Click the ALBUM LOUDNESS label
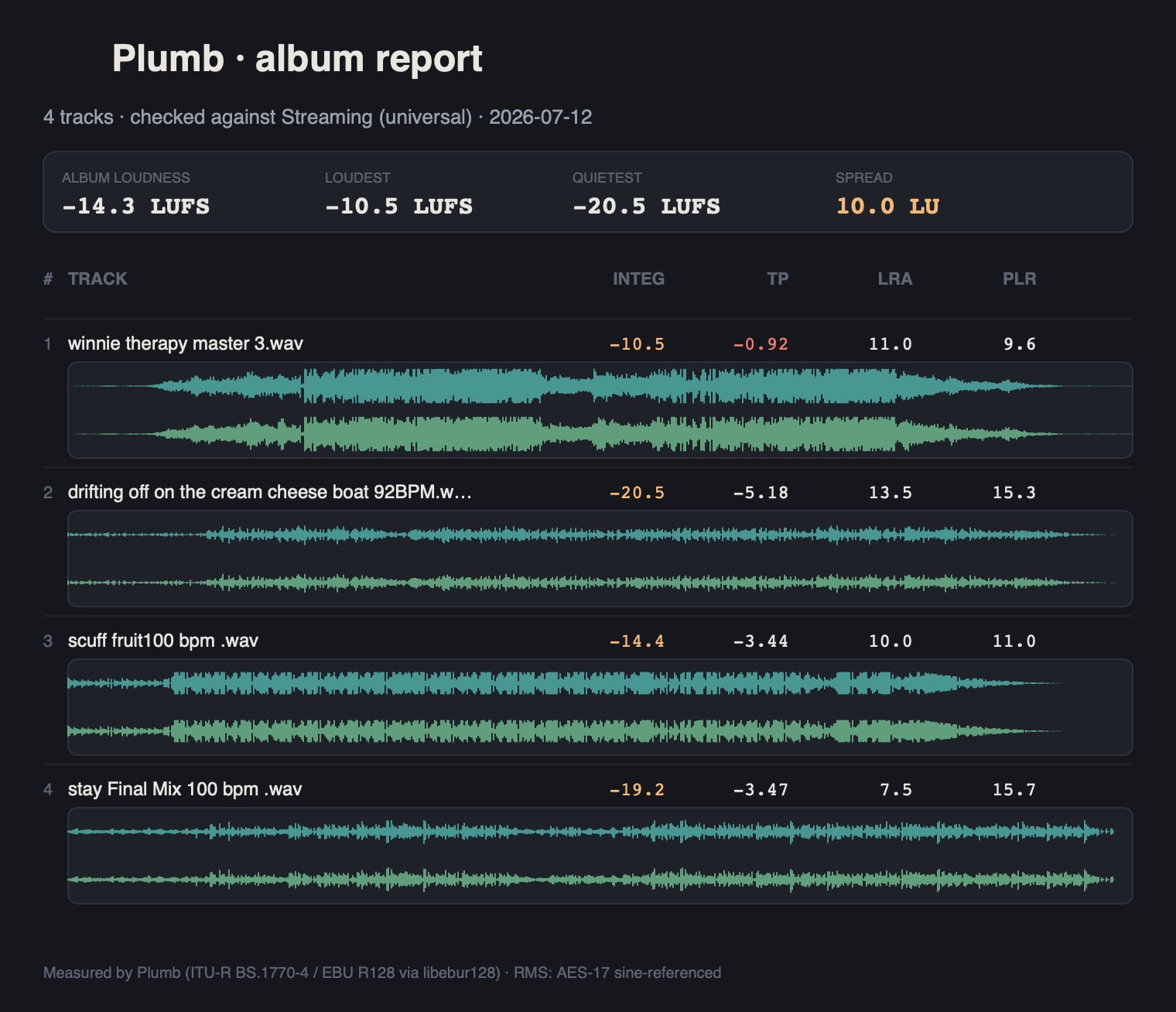The height and width of the screenshot is (1012, 1176). click(x=125, y=177)
